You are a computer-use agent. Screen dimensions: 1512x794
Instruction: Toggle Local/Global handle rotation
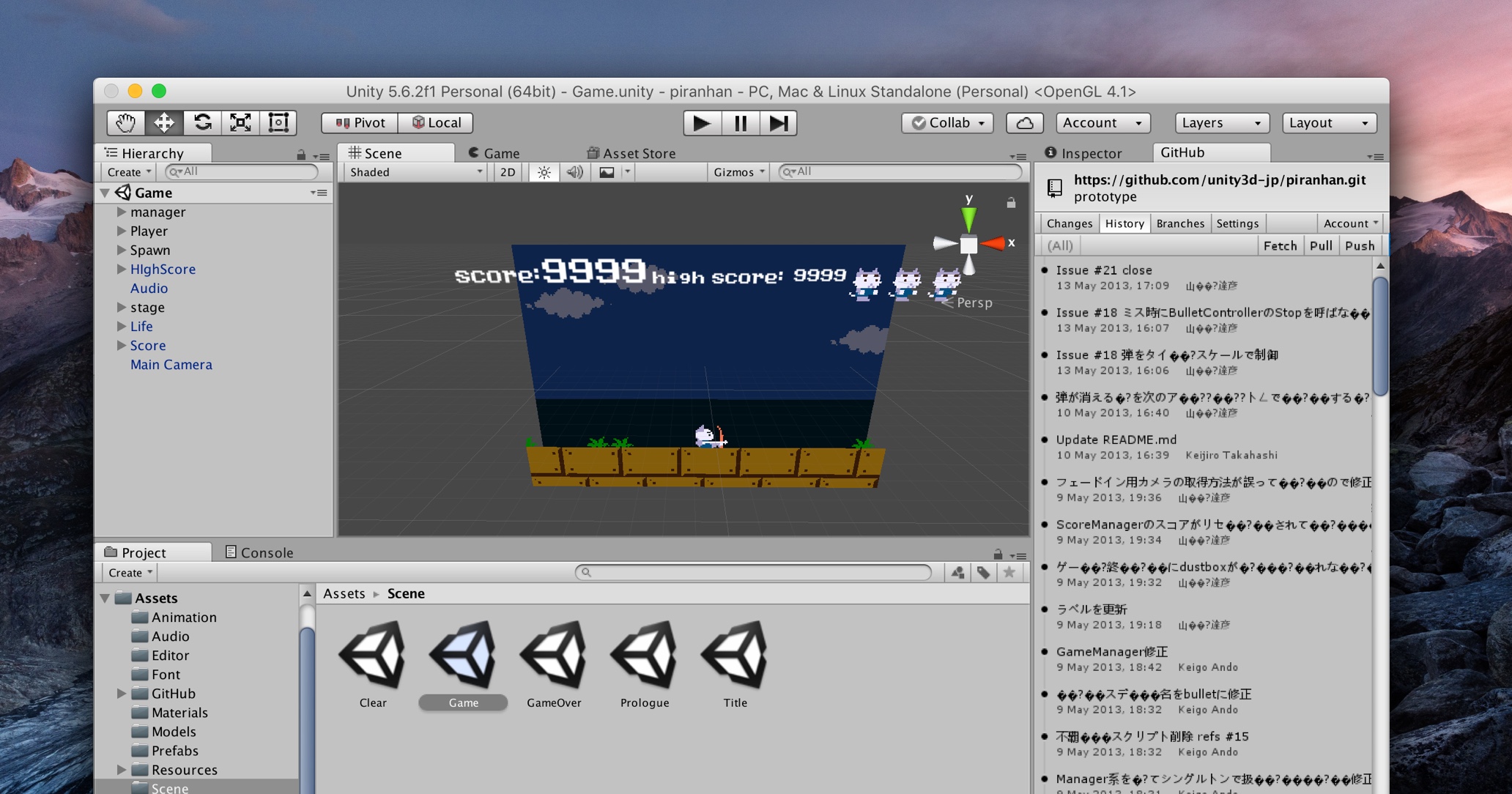[x=437, y=123]
